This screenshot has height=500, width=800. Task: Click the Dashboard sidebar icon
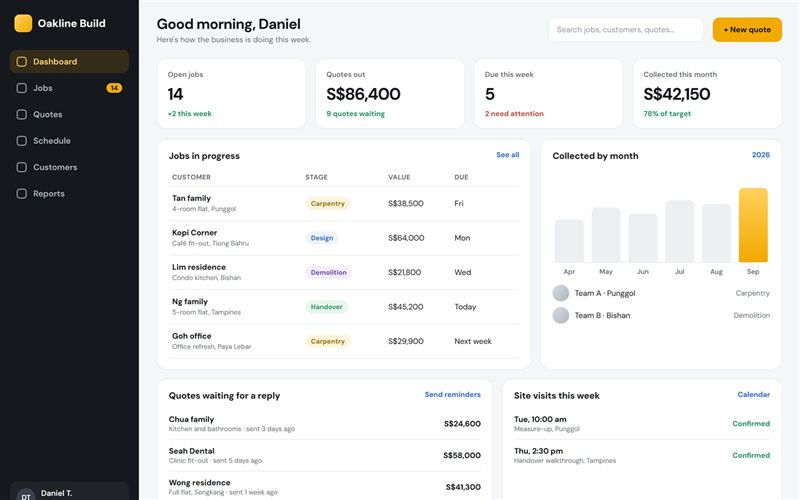click(x=21, y=62)
